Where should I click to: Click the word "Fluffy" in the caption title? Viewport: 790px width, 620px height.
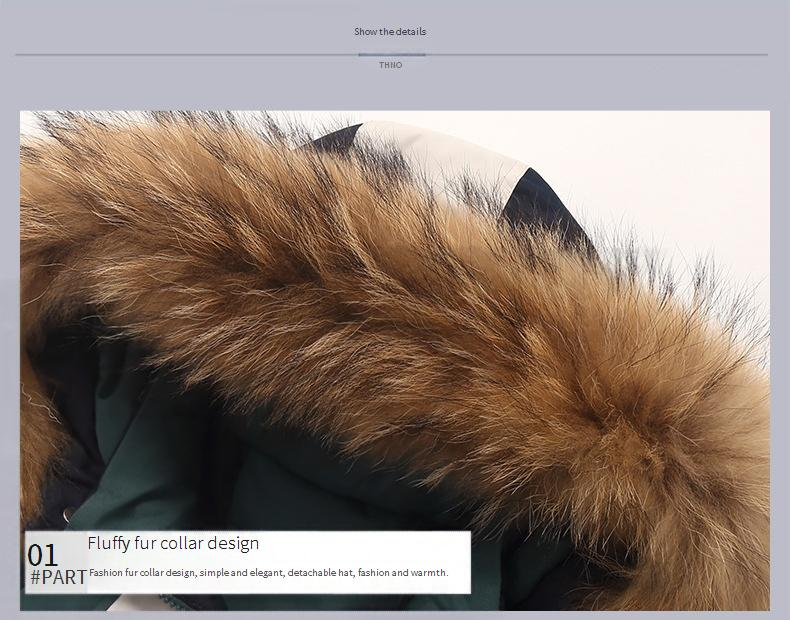point(108,543)
